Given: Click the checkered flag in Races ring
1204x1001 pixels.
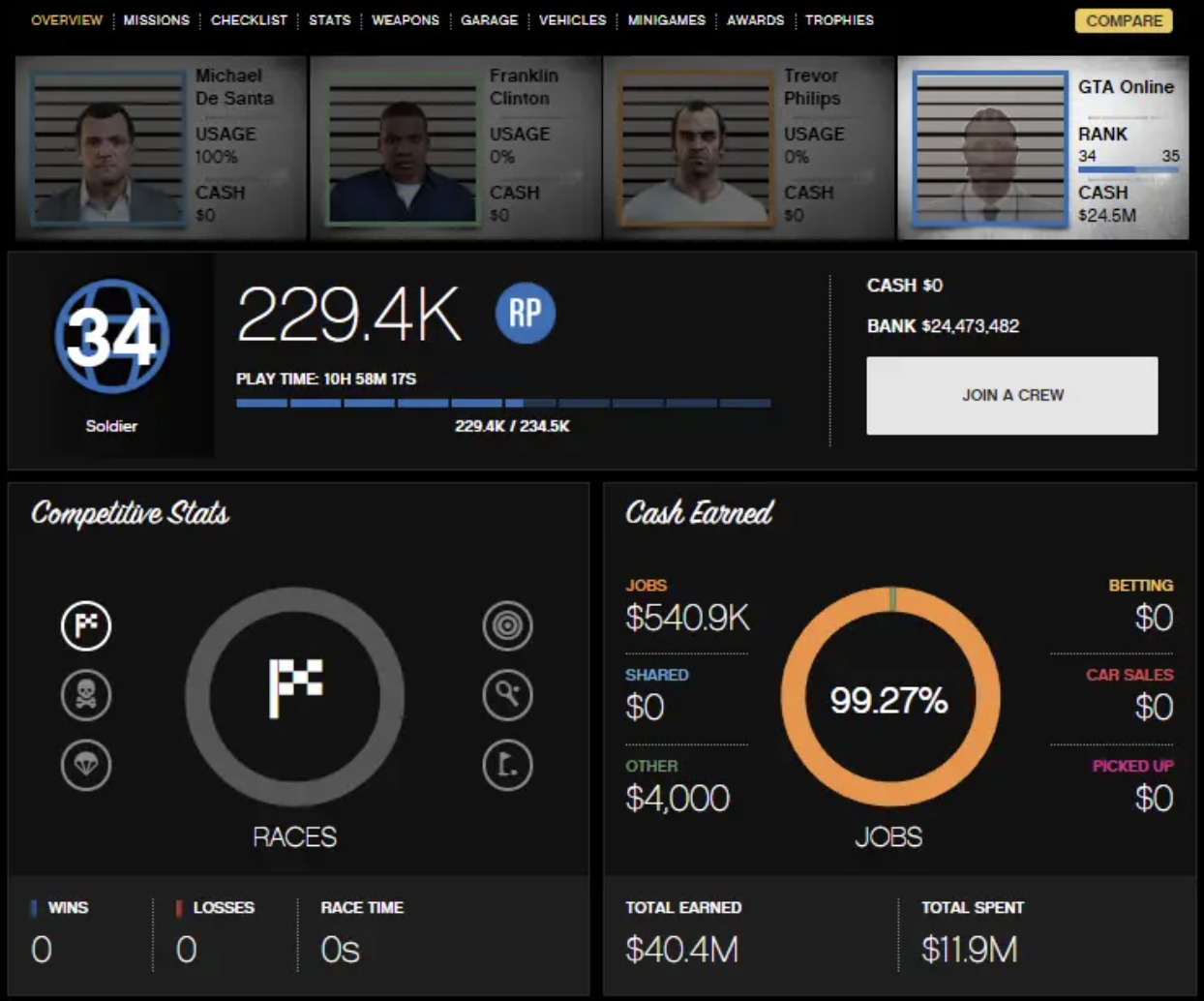Looking at the screenshot, I should [x=295, y=687].
